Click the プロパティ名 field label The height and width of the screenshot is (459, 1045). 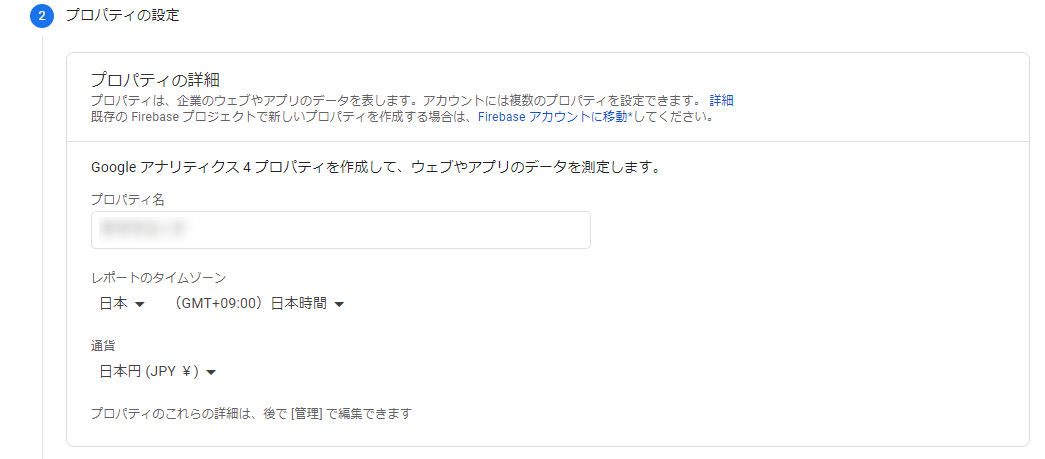point(127,199)
